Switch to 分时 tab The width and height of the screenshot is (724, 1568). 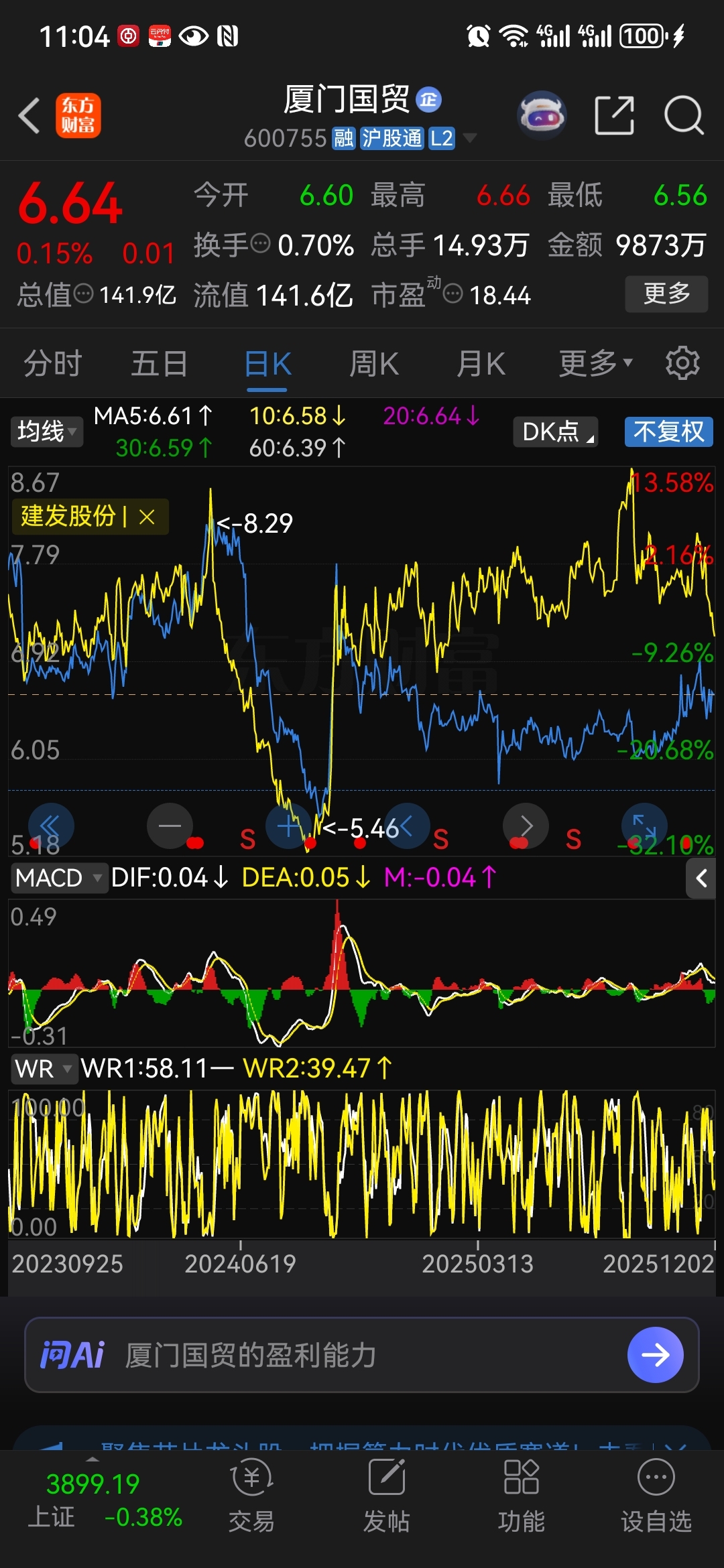(53, 363)
